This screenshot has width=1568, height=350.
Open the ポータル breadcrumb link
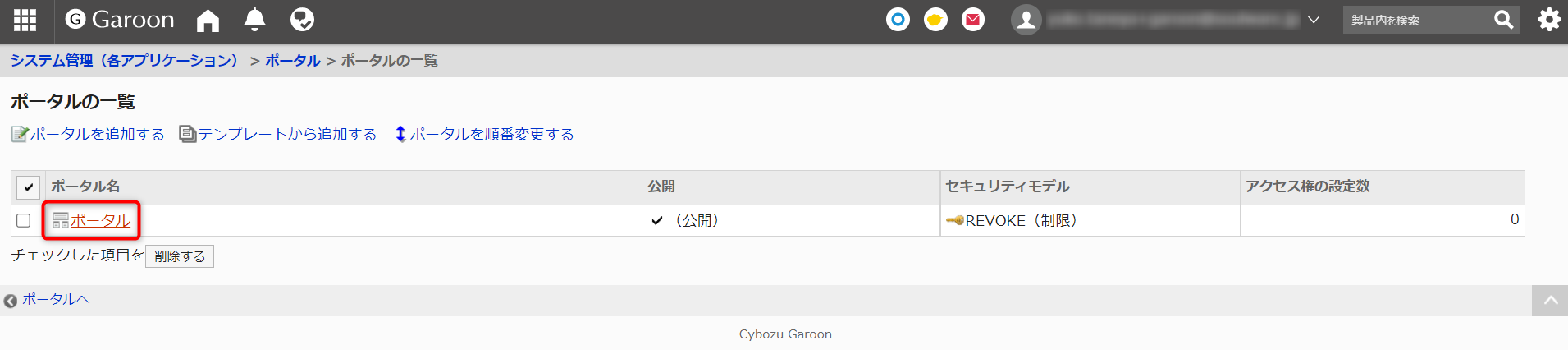click(x=293, y=61)
